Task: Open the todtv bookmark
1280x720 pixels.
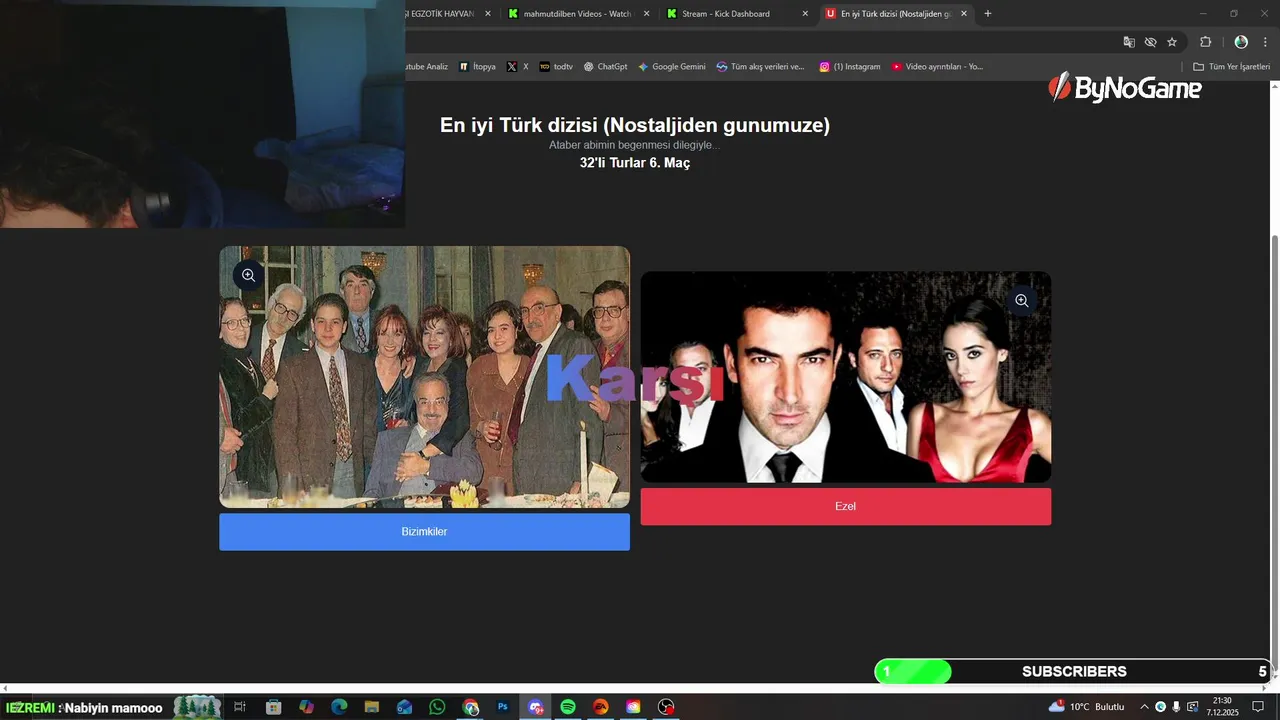Action: pos(556,67)
